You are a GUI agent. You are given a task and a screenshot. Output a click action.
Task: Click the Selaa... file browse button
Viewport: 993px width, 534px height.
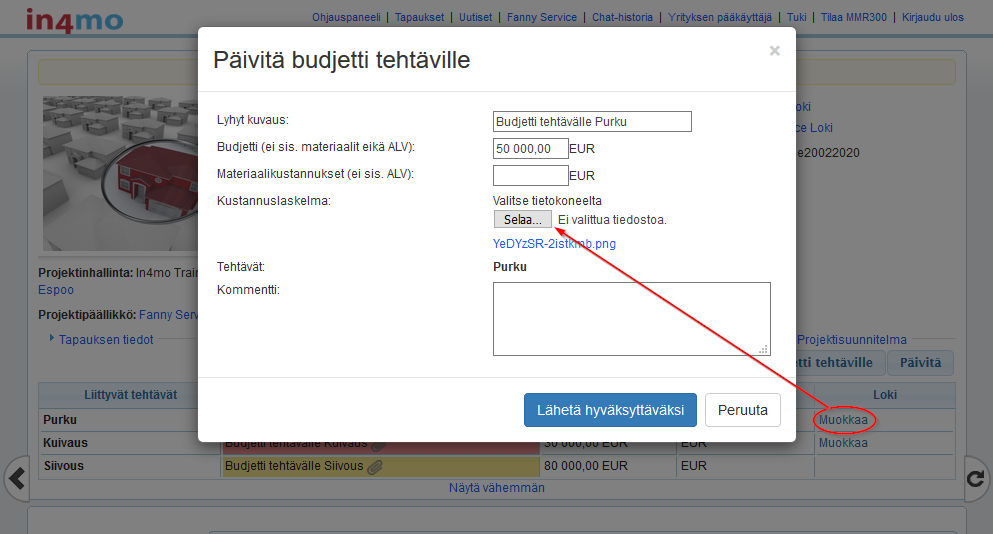tap(522, 219)
